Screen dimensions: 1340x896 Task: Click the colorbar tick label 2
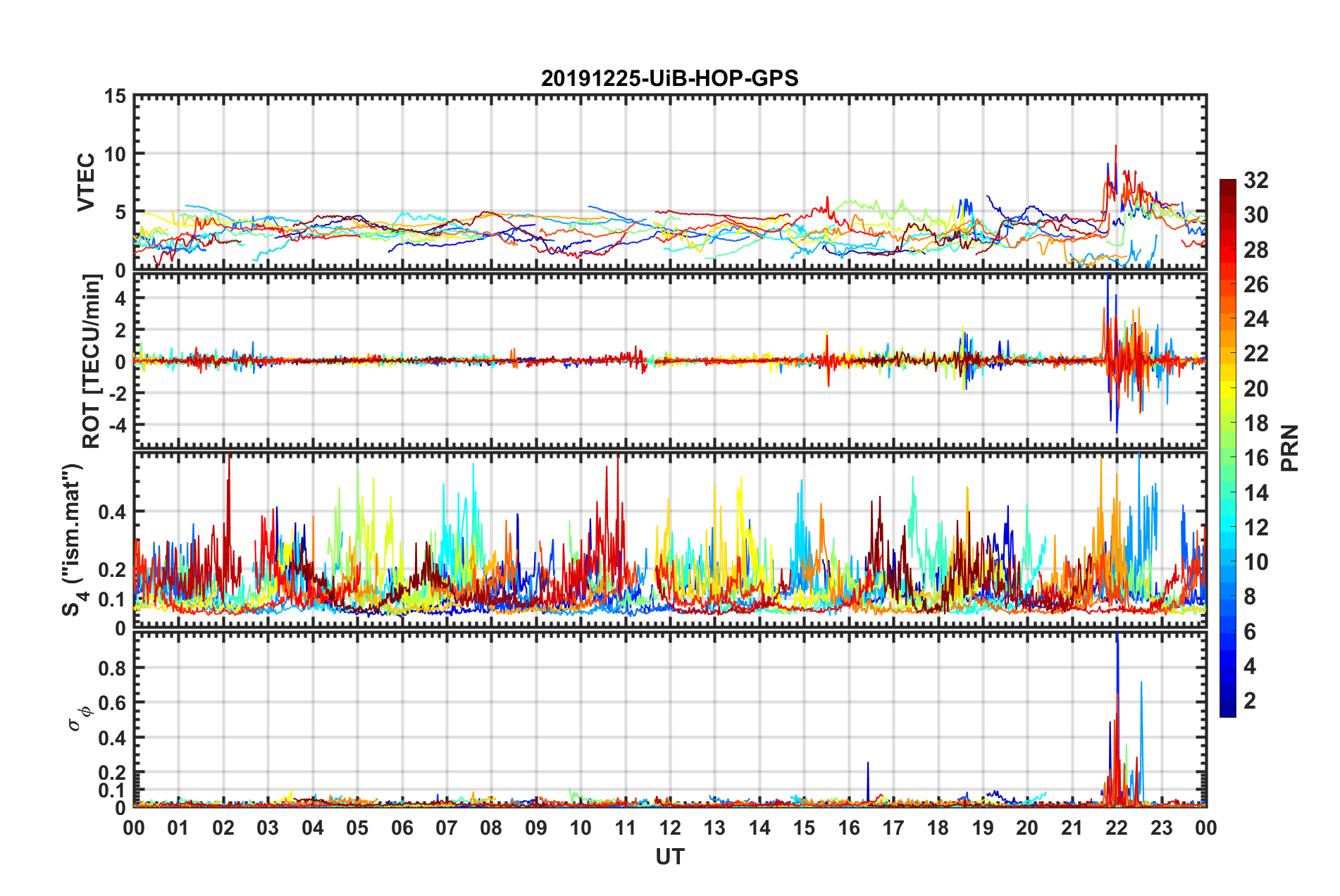coord(1250,700)
